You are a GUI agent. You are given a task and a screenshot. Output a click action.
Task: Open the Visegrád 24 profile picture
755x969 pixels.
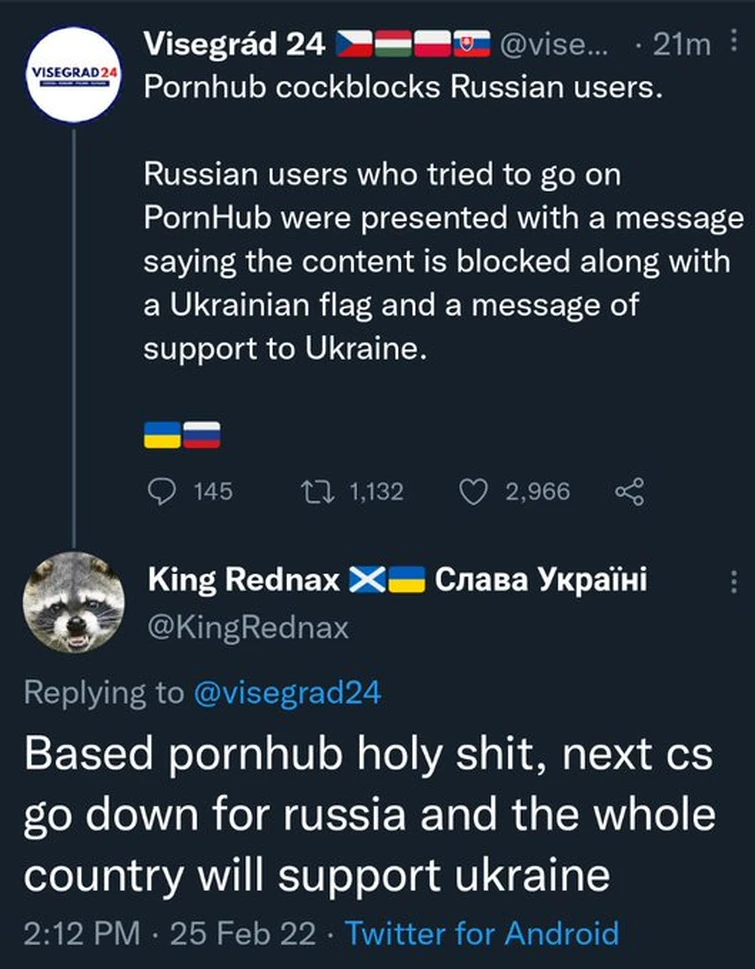[75, 76]
